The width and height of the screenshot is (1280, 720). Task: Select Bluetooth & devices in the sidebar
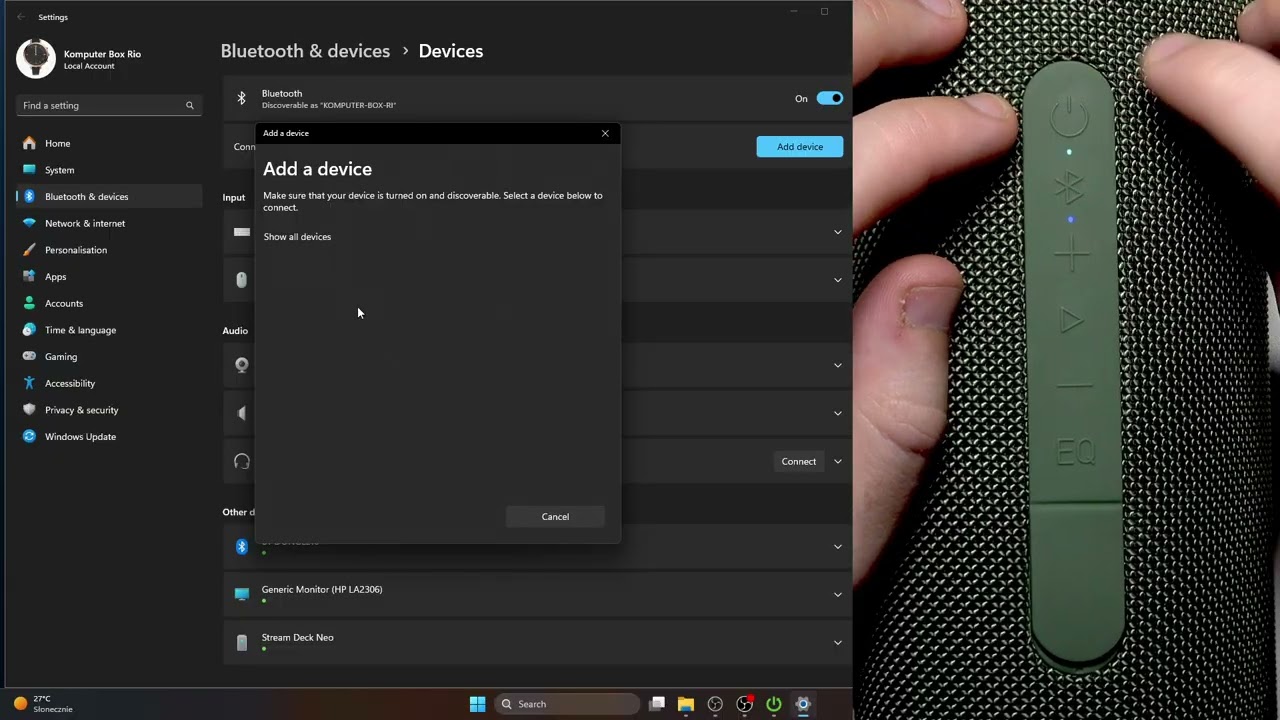(x=109, y=197)
